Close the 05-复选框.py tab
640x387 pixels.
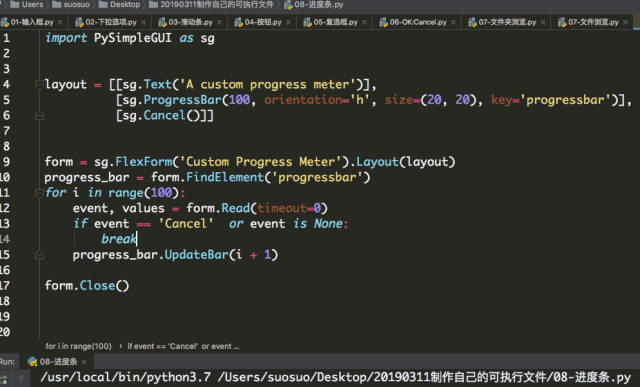pos(364,22)
